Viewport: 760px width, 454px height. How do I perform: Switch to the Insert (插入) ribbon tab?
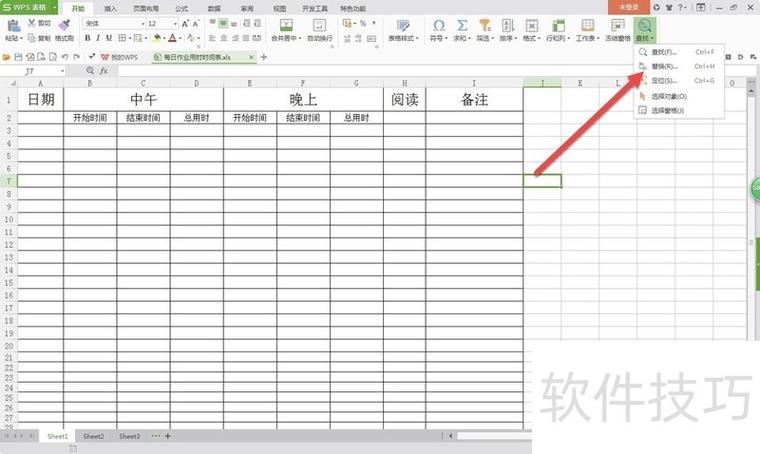(x=111, y=9)
